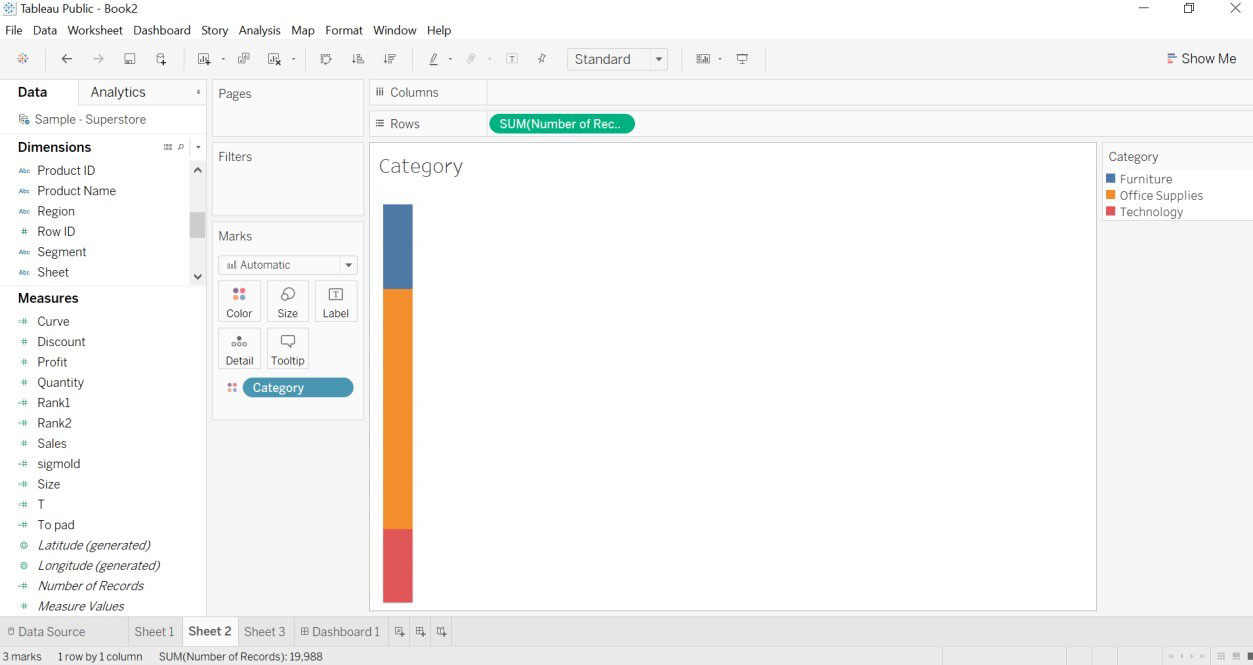Open the Dimensions pane menu arrow
This screenshot has height=665, width=1253.
tap(198, 147)
